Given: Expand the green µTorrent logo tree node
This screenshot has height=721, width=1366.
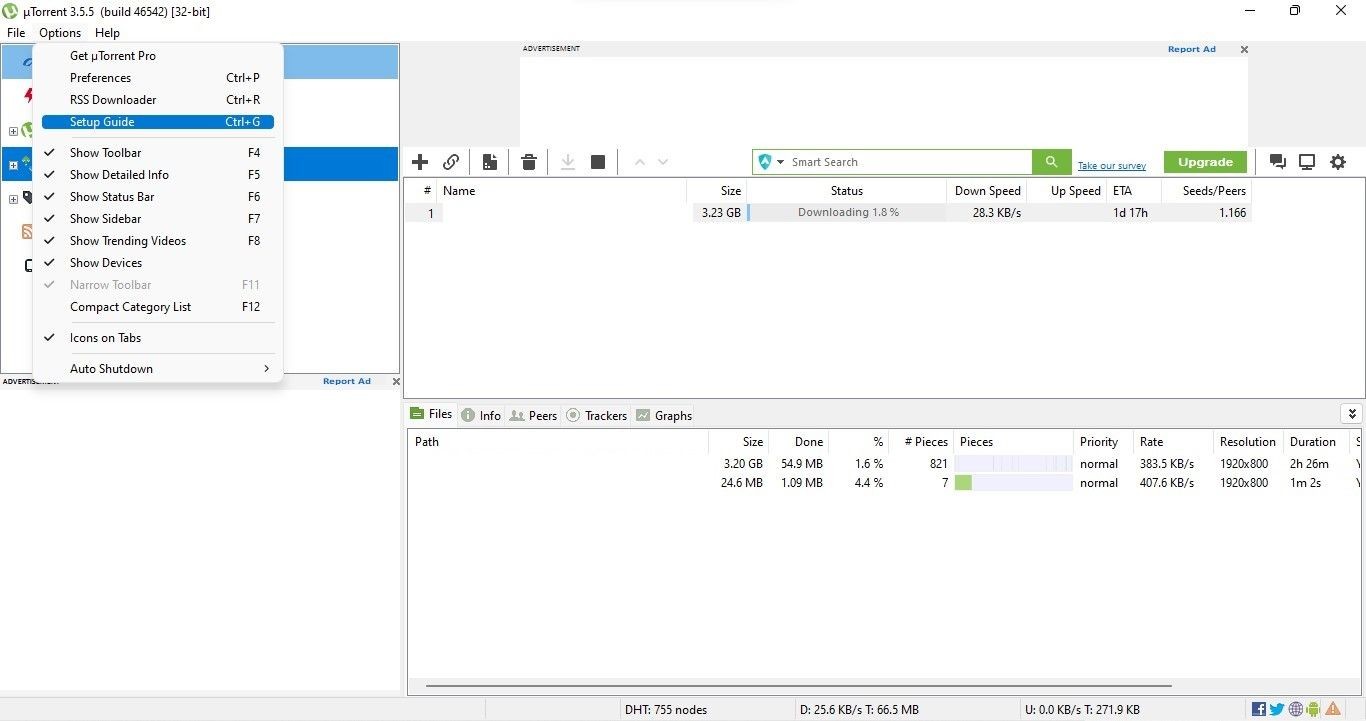Looking at the screenshot, I should point(13,131).
